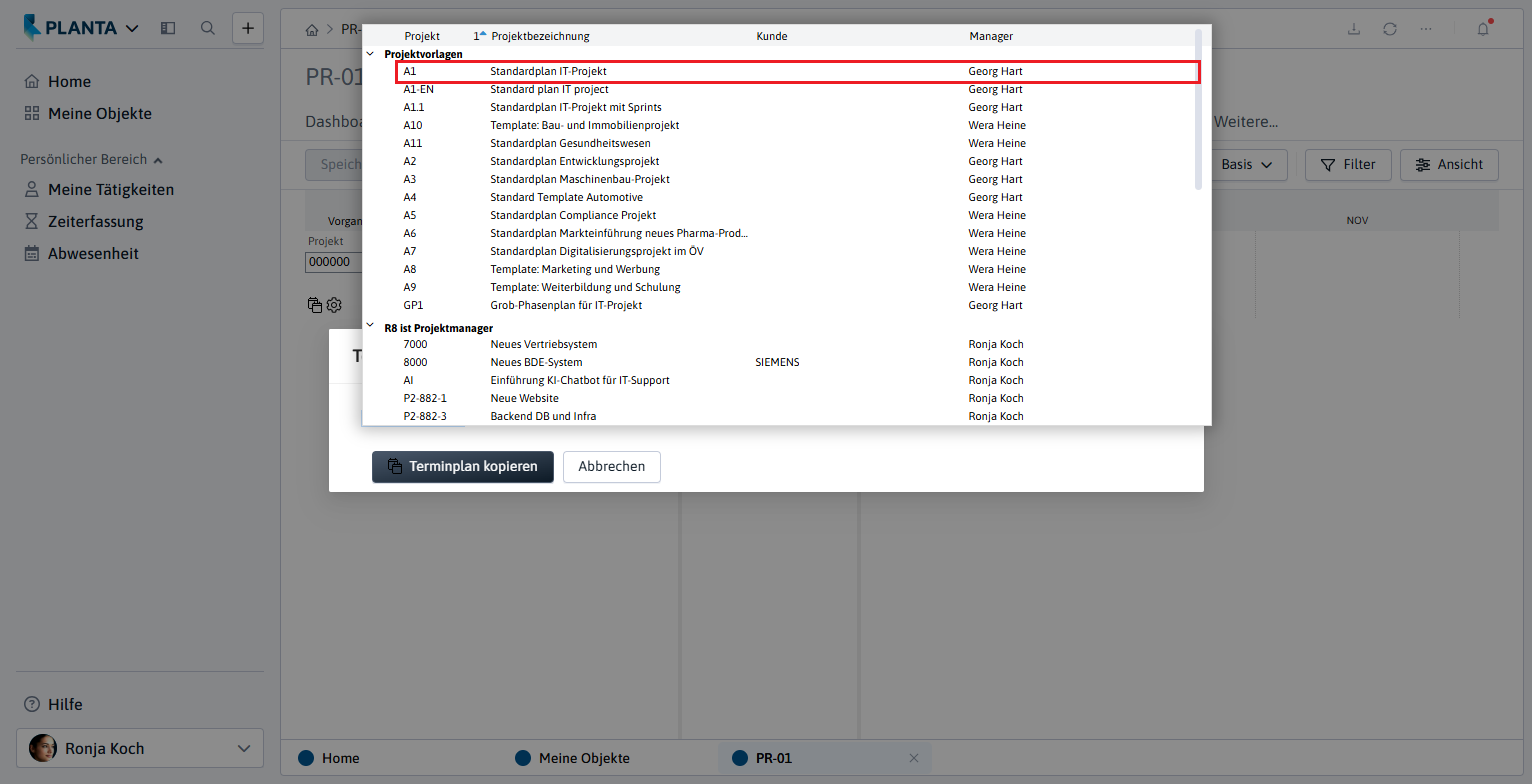Click the project list scrollbar
The image size is (1532, 784).
tap(1199, 110)
